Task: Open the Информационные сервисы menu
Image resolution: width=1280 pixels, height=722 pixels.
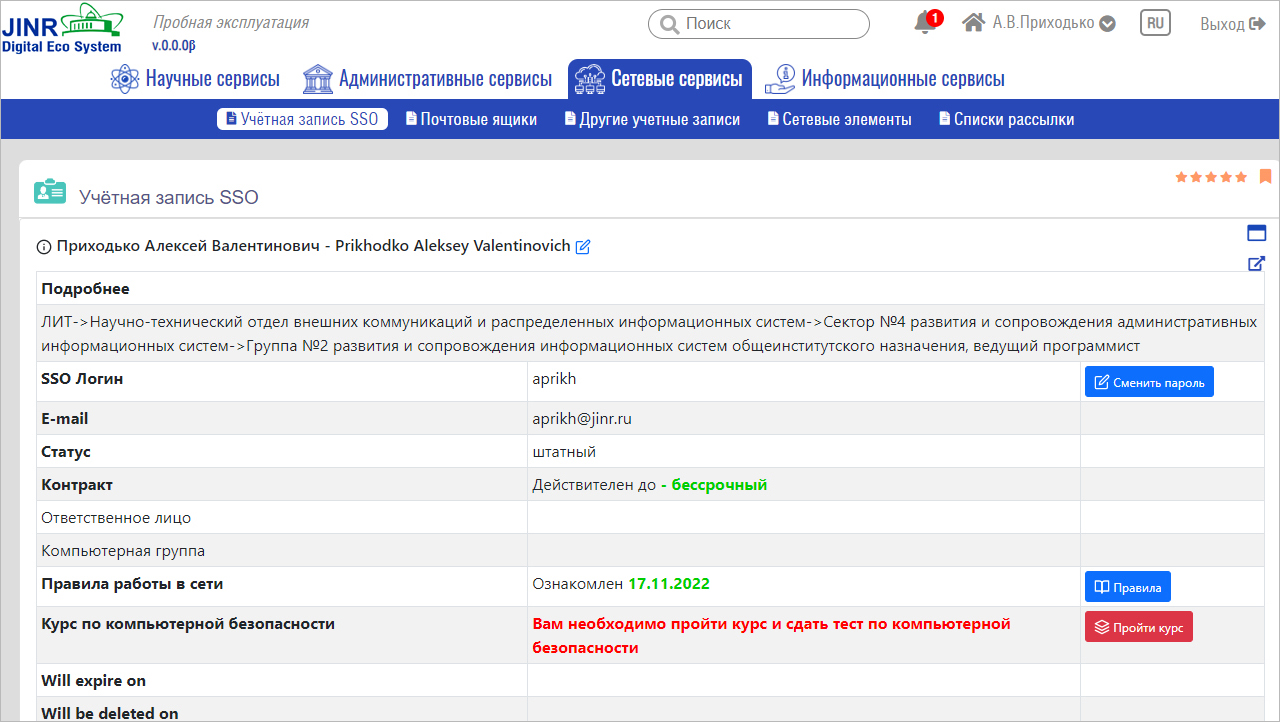Action: click(x=885, y=79)
